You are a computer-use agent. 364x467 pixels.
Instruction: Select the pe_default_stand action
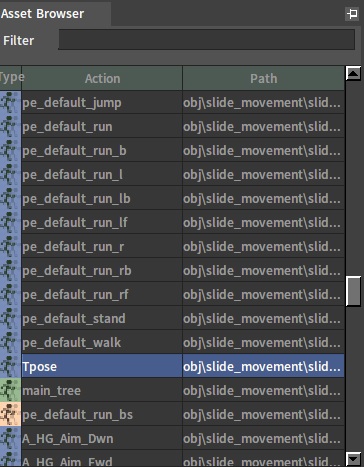coord(102,318)
